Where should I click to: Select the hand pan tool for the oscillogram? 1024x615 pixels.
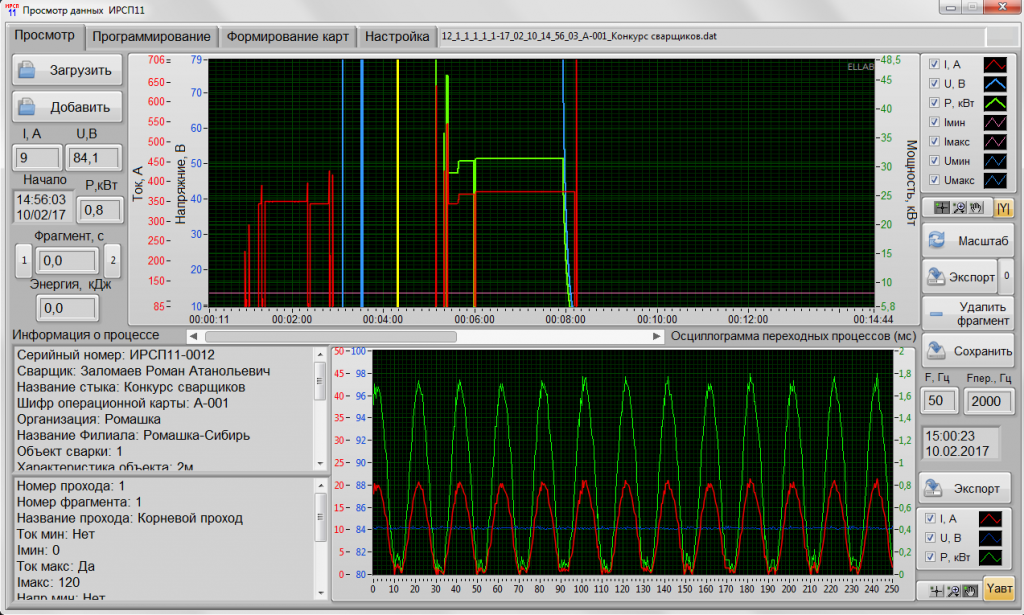tap(970, 590)
